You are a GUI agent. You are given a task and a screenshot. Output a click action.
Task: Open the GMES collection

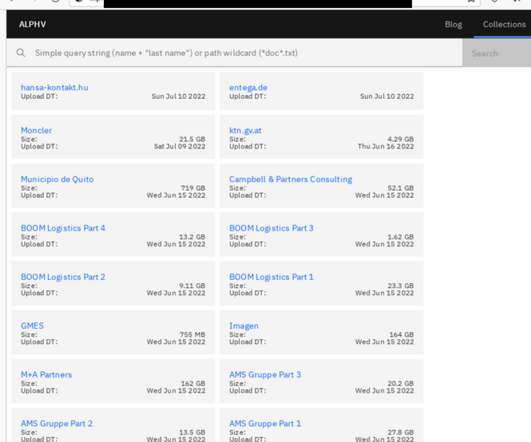pyautogui.click(x=32, y=325)
